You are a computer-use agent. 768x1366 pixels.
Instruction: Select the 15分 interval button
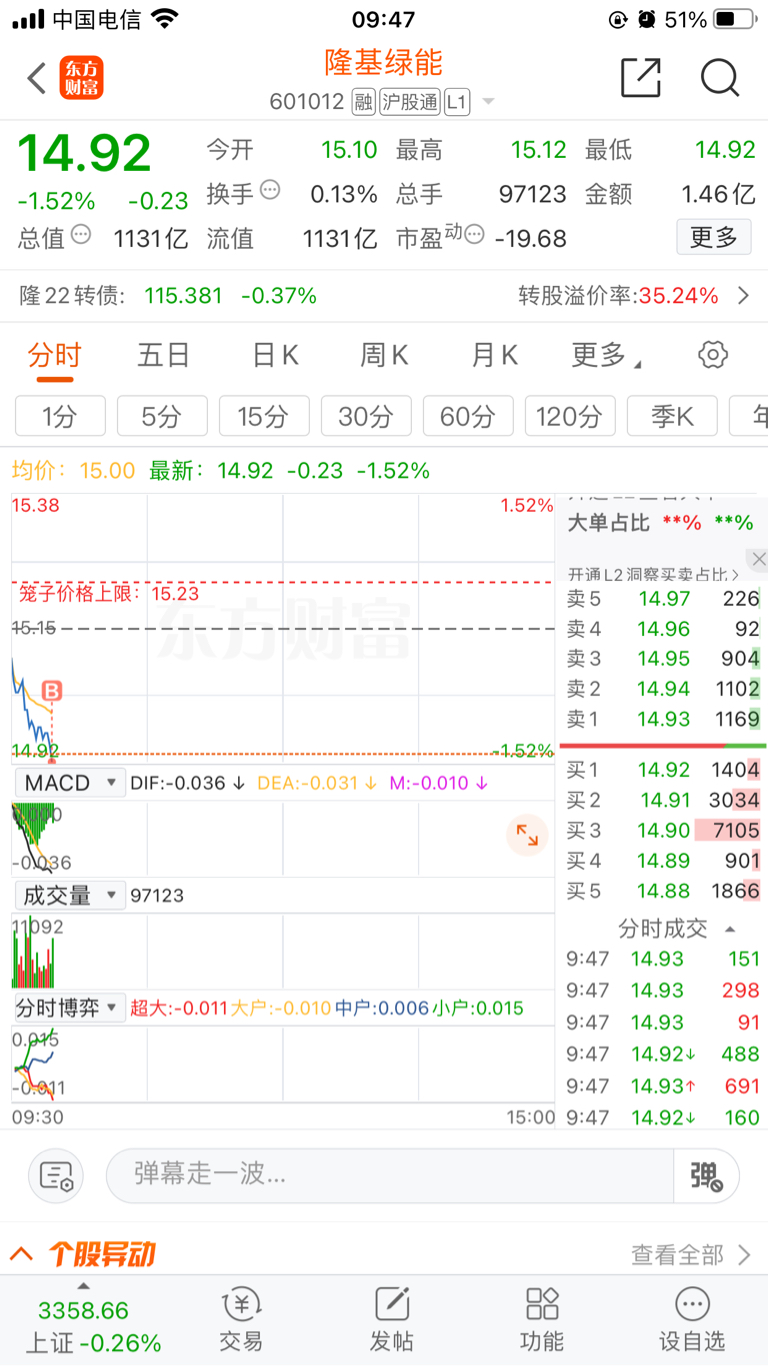pyautogui.click(x=264, y=416)
